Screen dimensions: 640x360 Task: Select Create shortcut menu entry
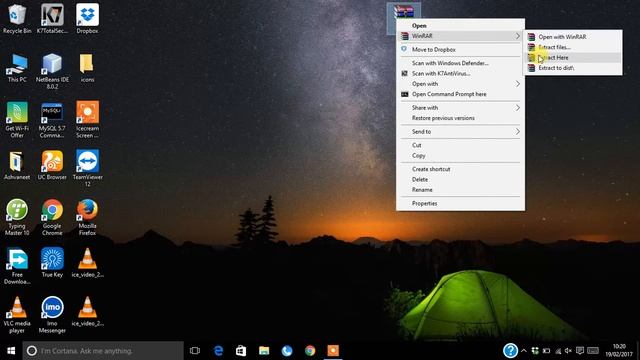[460, 169]
